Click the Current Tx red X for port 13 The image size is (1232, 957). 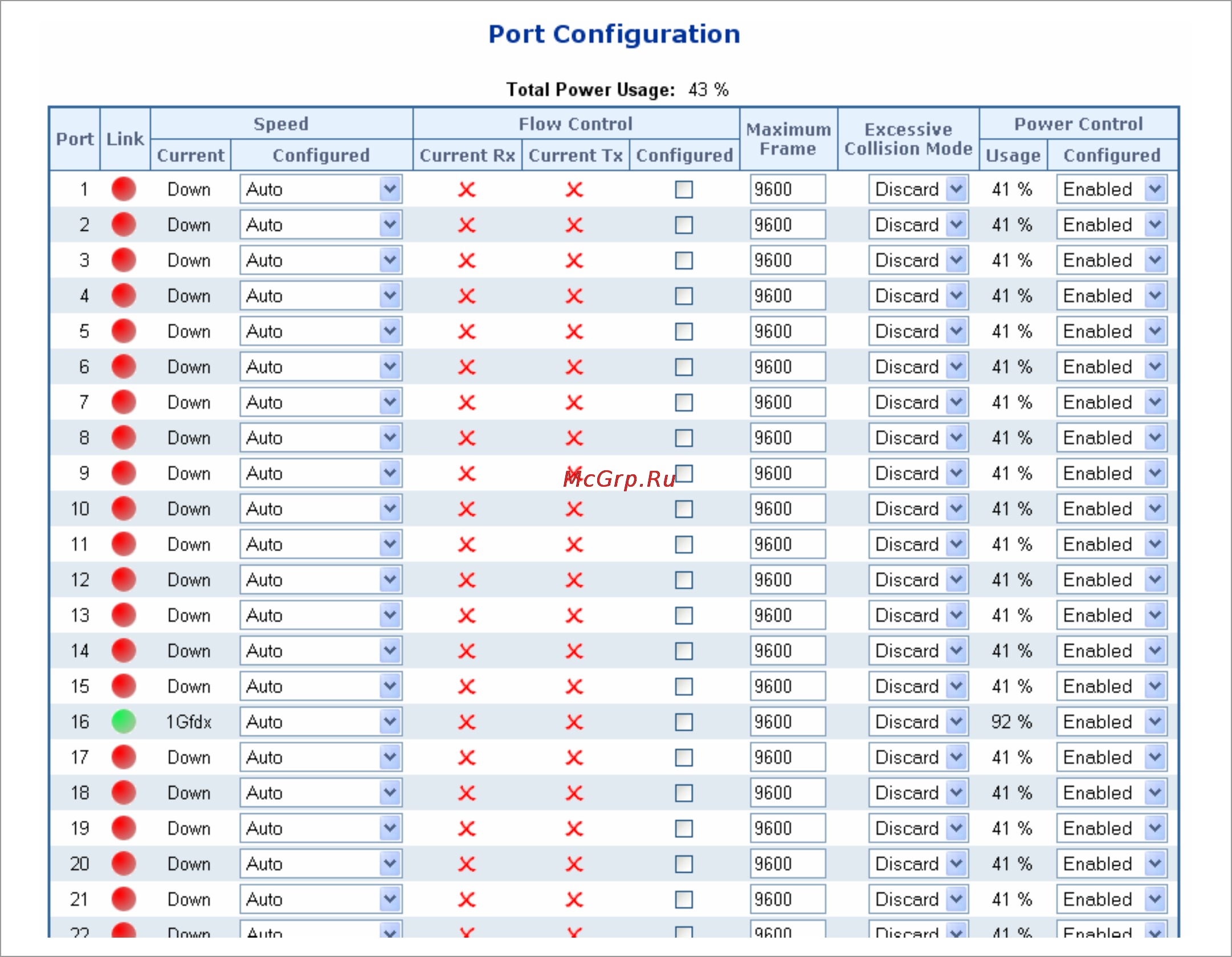574,615
